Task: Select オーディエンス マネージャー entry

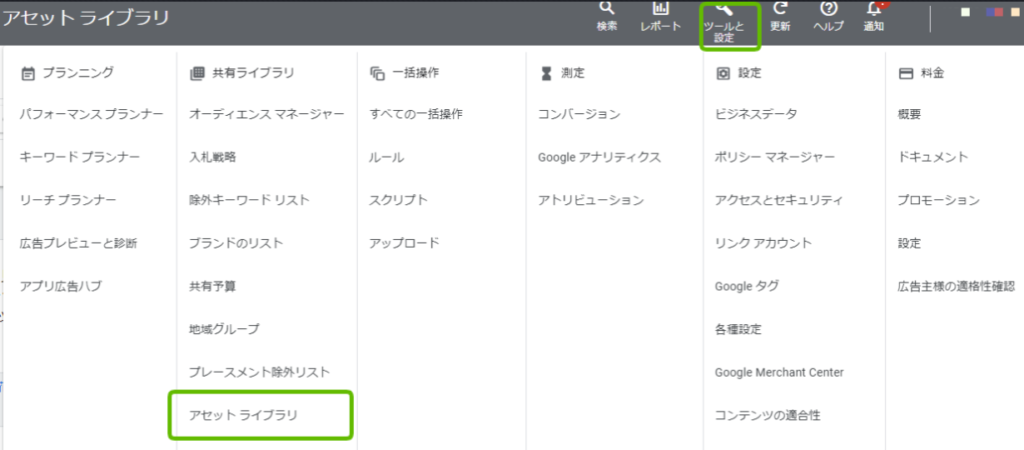Action: (x=266, y=114)
